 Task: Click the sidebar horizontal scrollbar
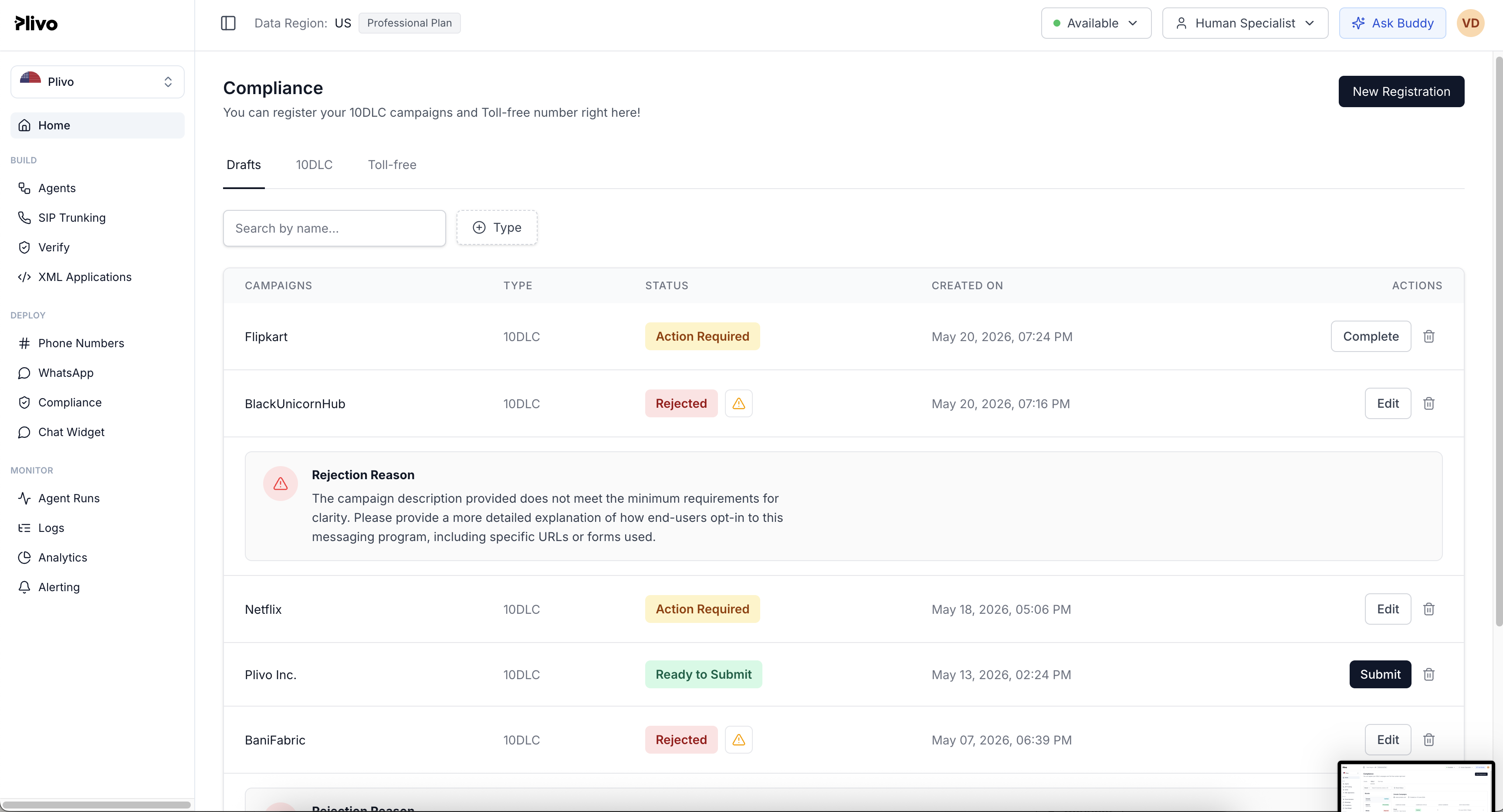pos(96,805)
